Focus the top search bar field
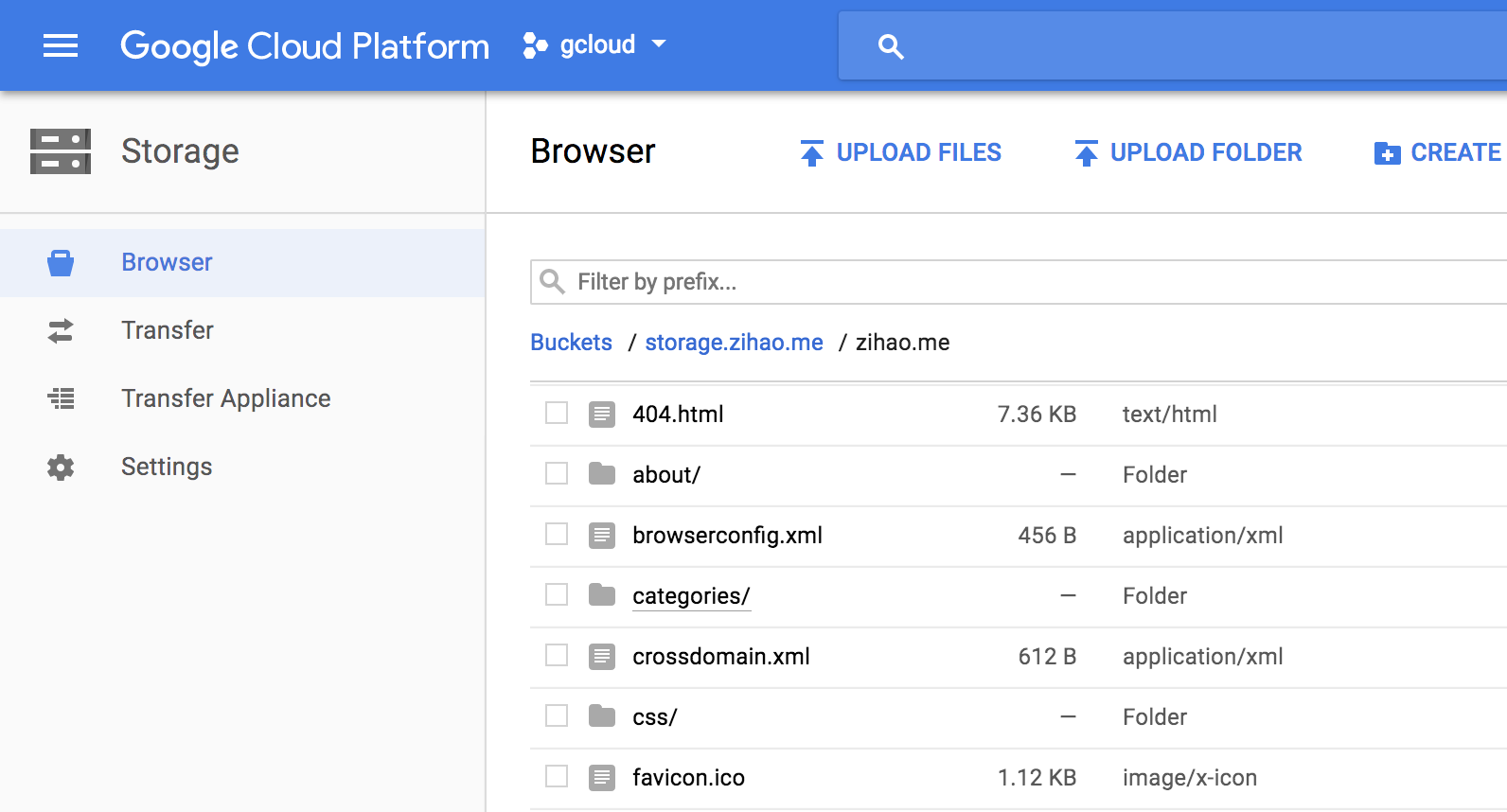Viewport: 1507px width, 812px height. coord(1173,45)
